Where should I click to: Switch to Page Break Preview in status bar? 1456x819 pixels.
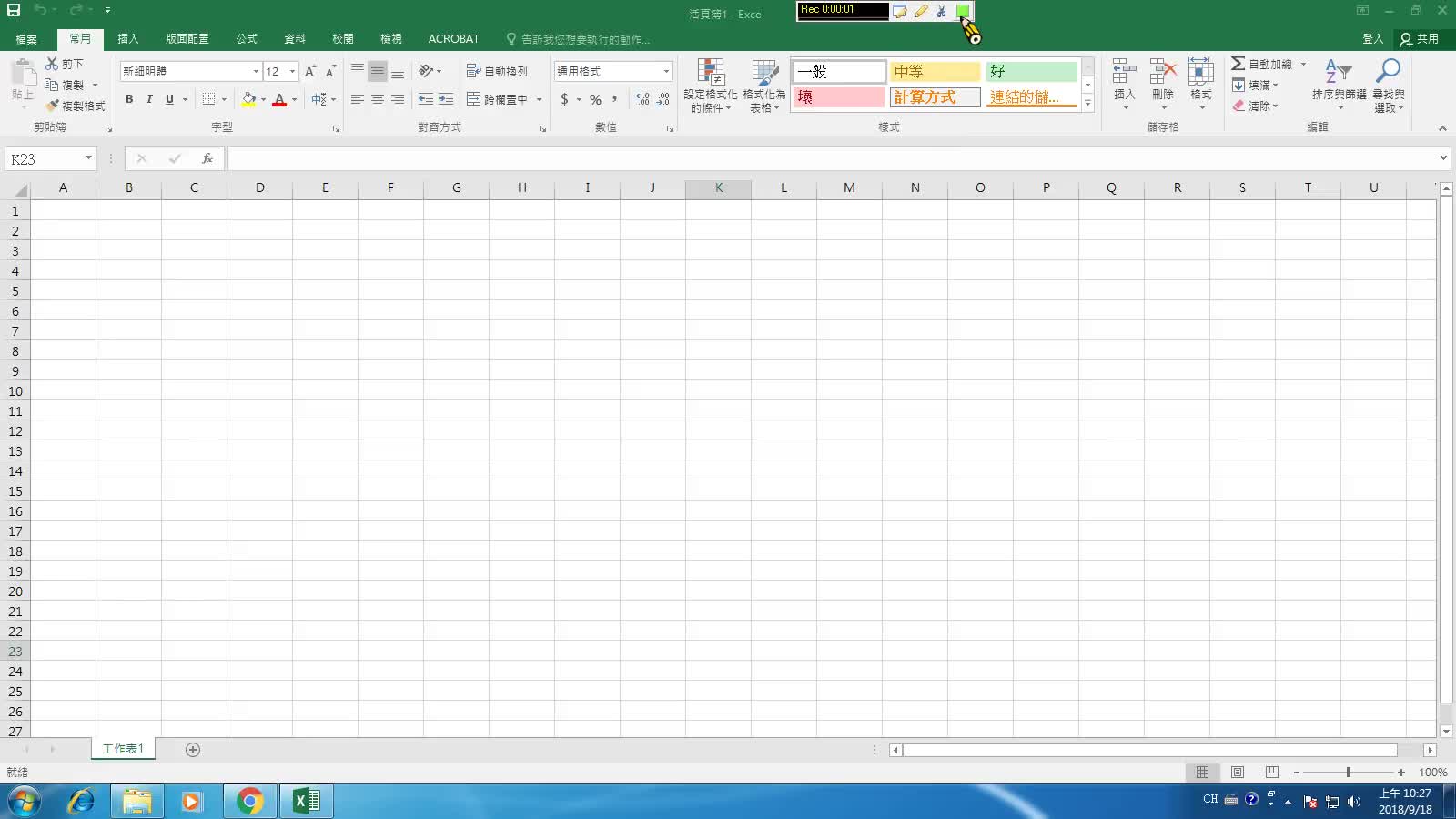(1272, 773)
